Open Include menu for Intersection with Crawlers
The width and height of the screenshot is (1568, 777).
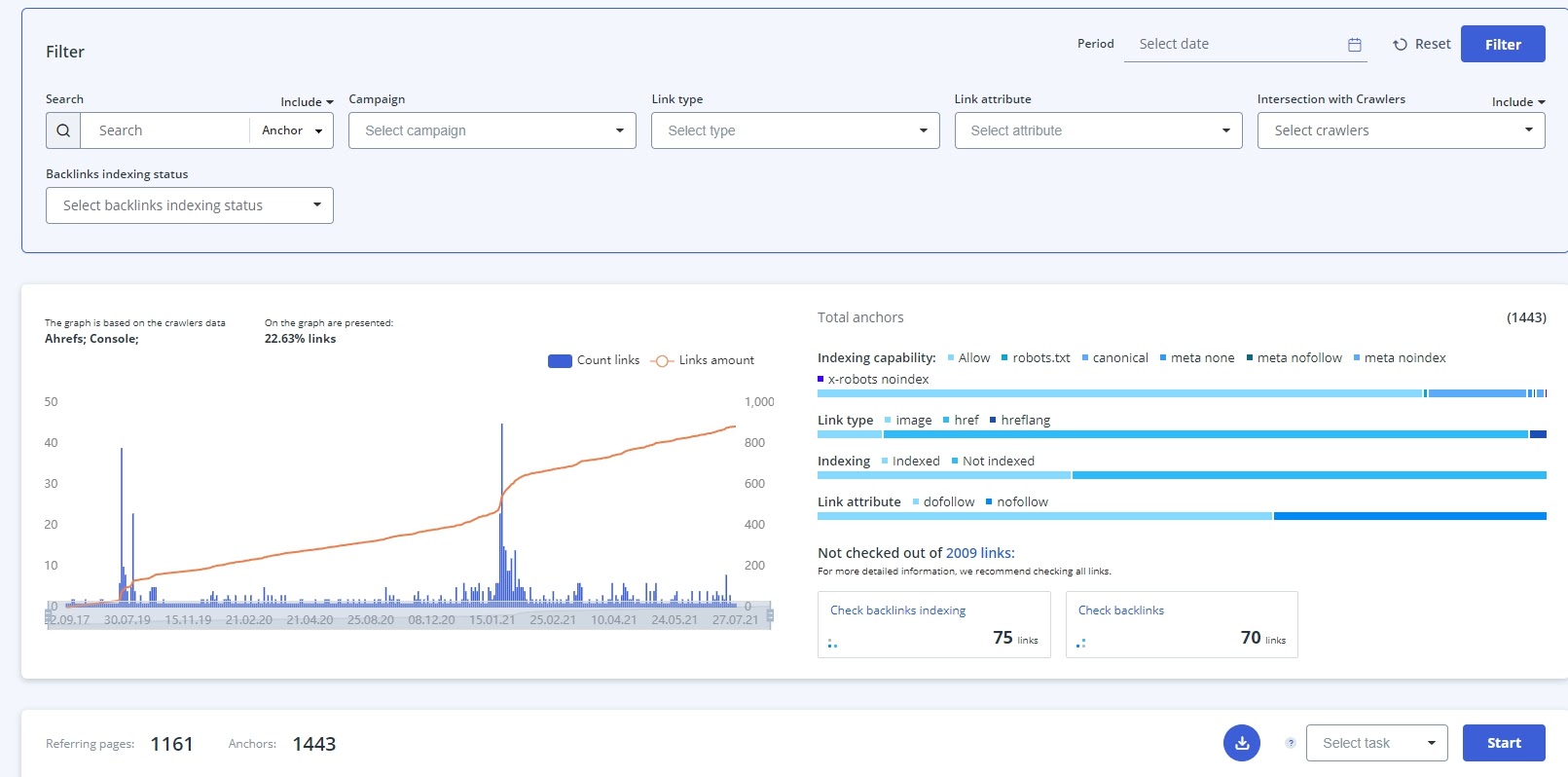(x=1517, y=102)
